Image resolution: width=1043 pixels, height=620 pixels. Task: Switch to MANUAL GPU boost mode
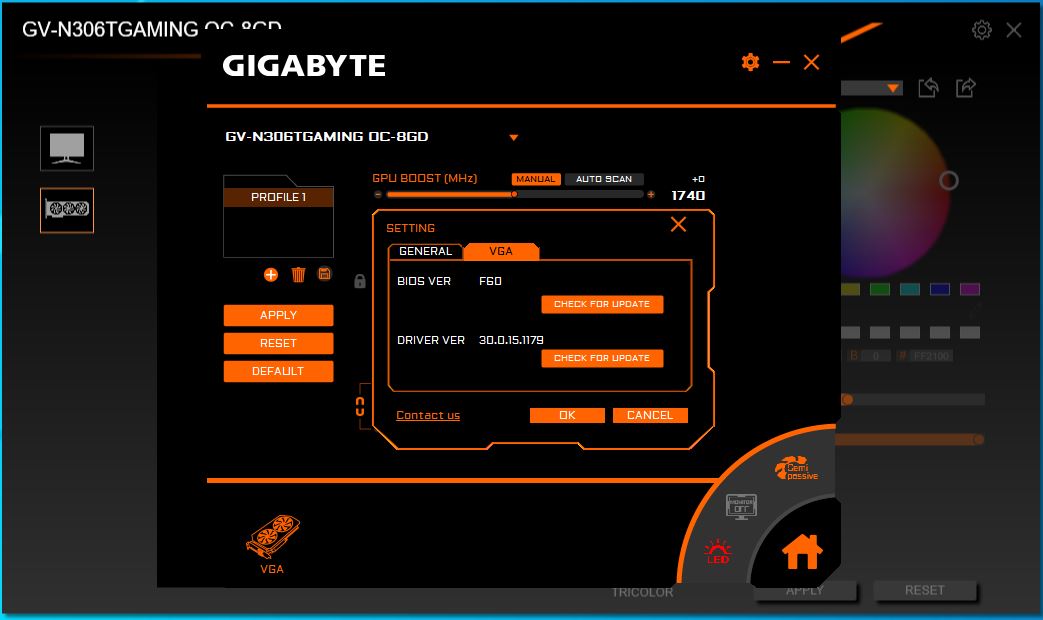click(x=535, y=179)
